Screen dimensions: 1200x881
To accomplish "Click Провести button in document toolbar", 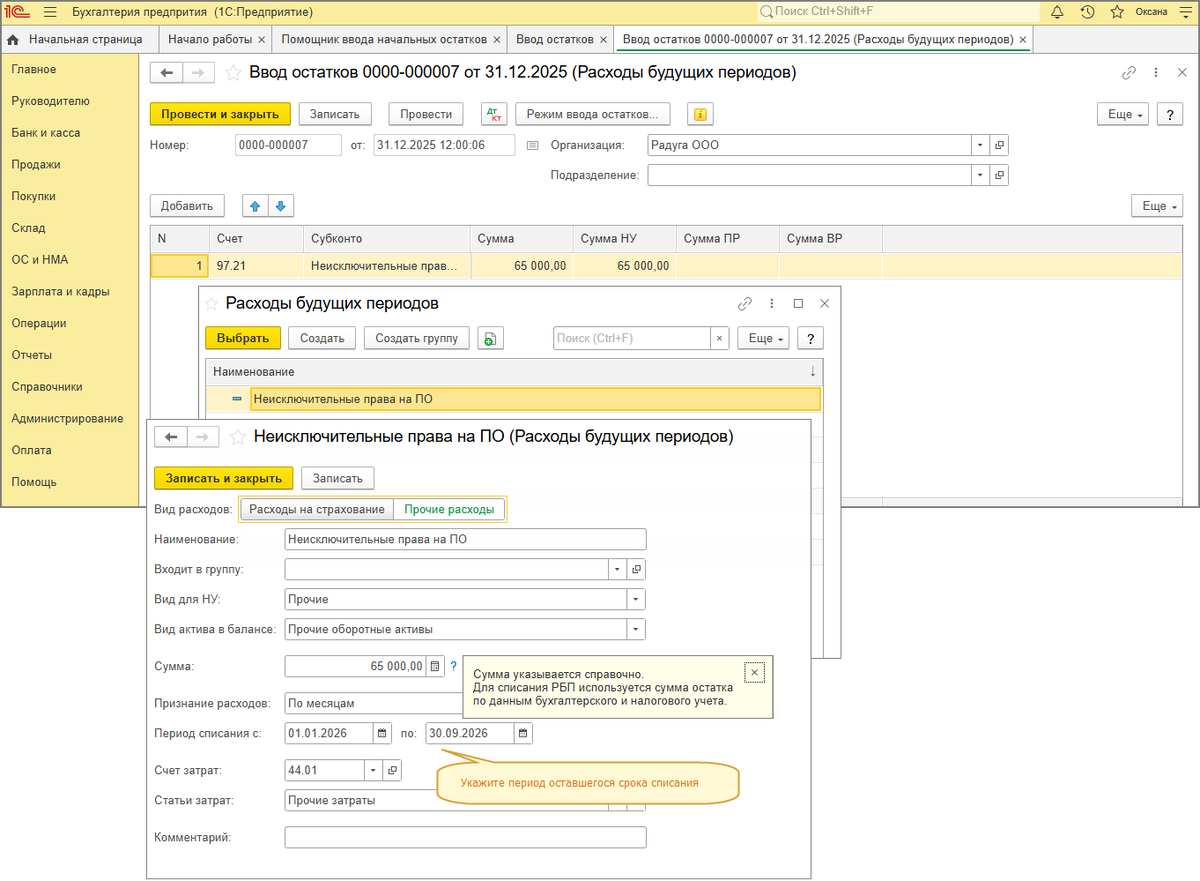I will [426, 114].
